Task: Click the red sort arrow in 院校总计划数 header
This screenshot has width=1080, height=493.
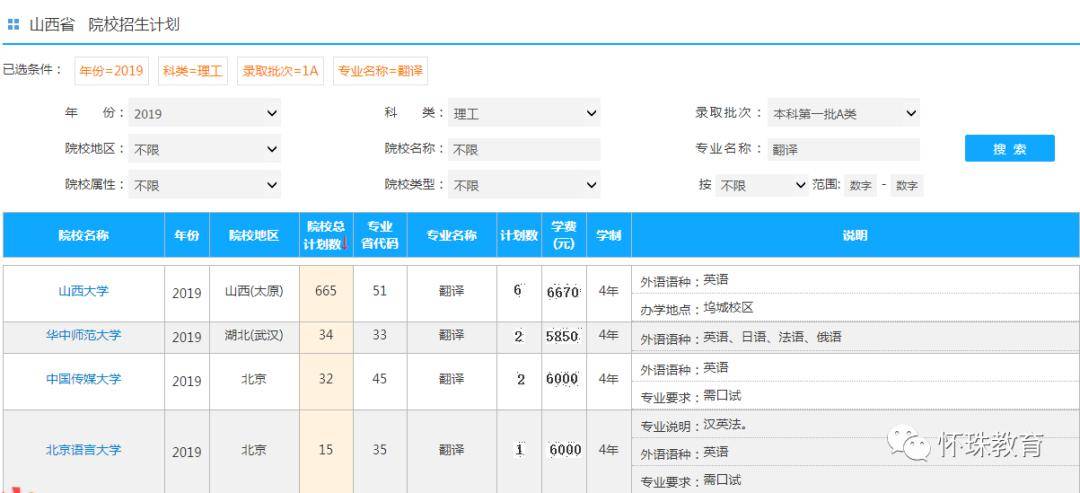Action: point(344,244)
